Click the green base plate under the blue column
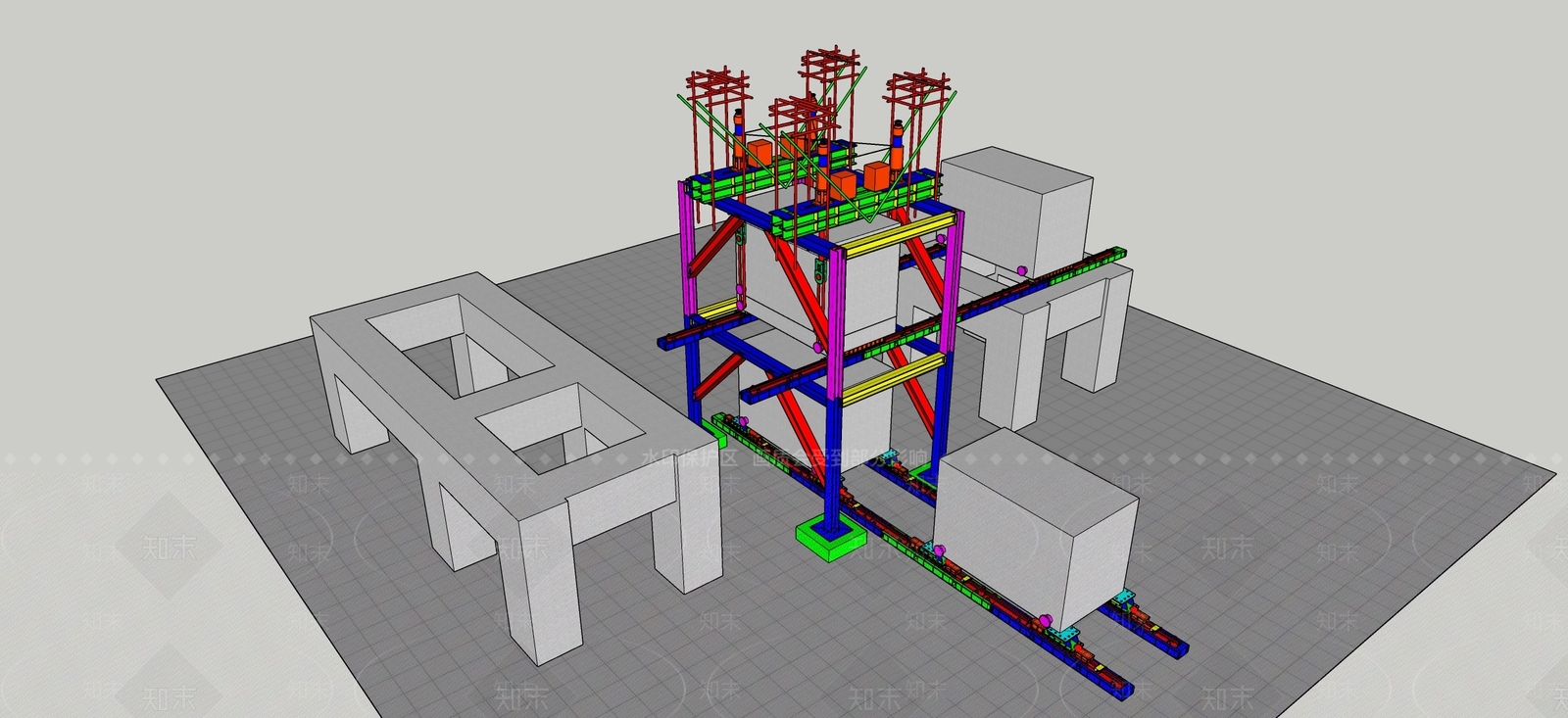Image resolution: width=1568 pixels, height=718 pixels. (x=829, y=540)
